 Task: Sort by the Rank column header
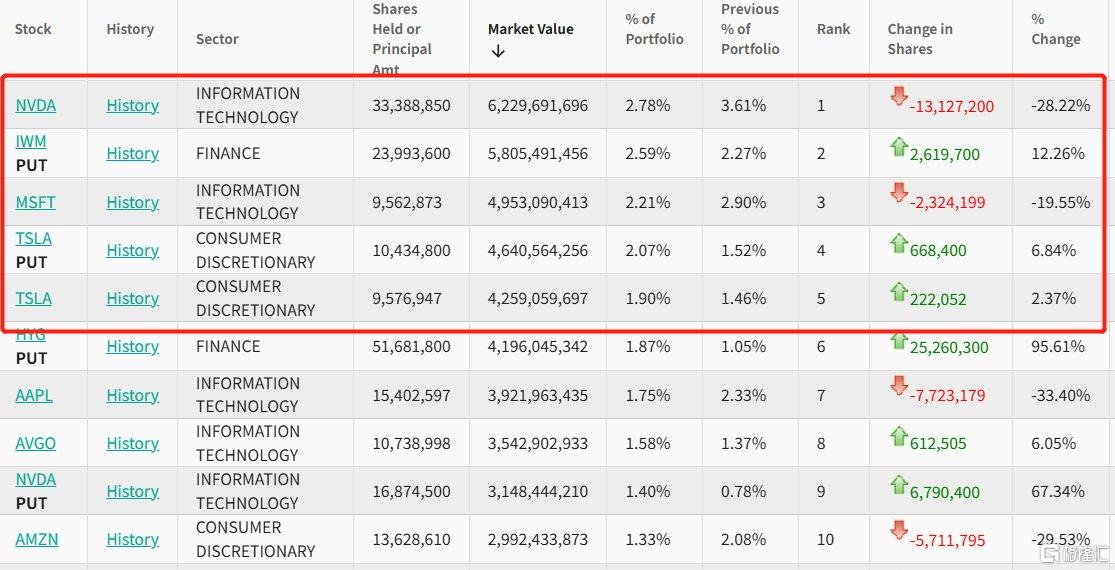pos(833,29)
